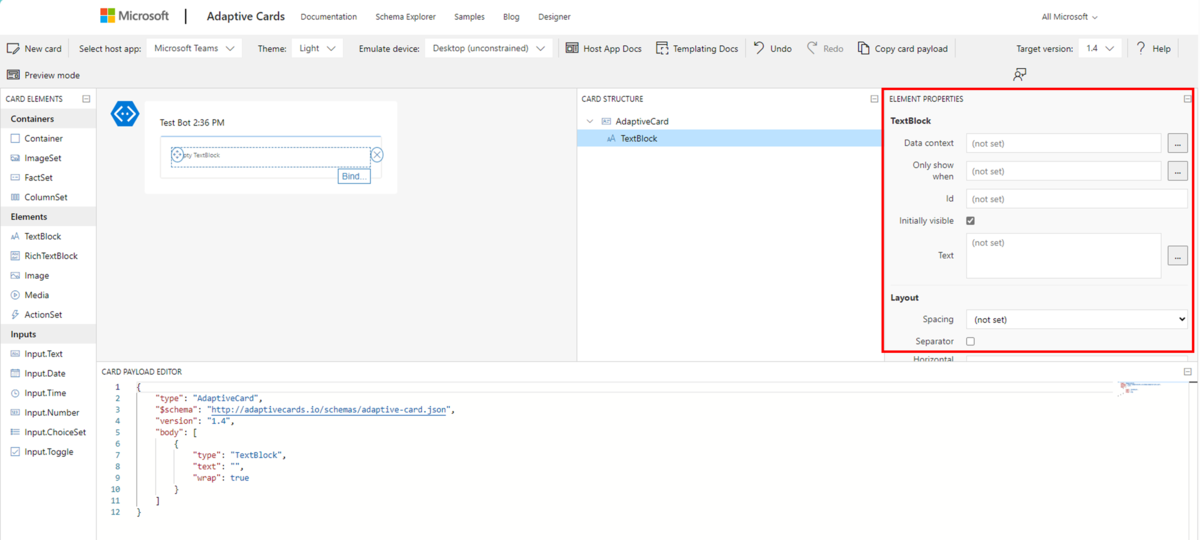Open the Schema Explorer page
The height and width of the screenshot is (540, 1200).
click(x=405, y=17)
